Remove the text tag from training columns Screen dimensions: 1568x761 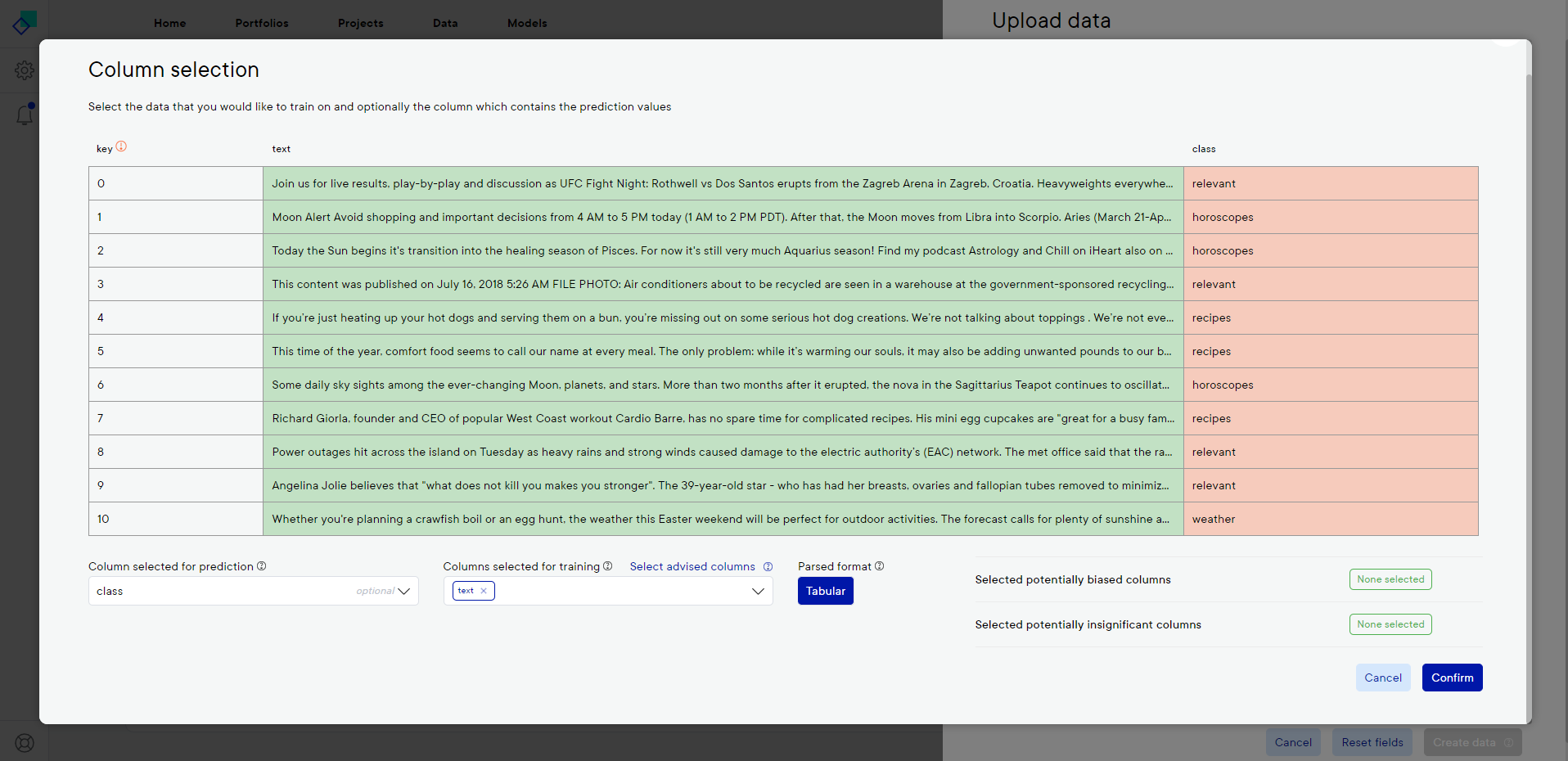(484, 591)
